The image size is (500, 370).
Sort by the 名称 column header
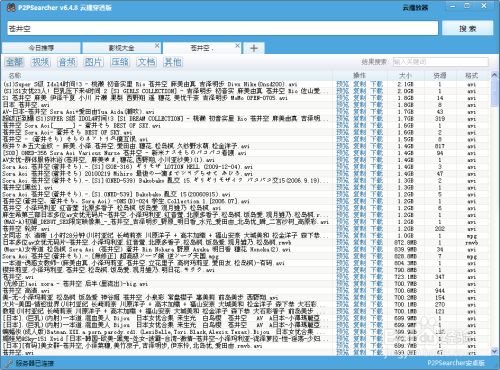[15, 76]
